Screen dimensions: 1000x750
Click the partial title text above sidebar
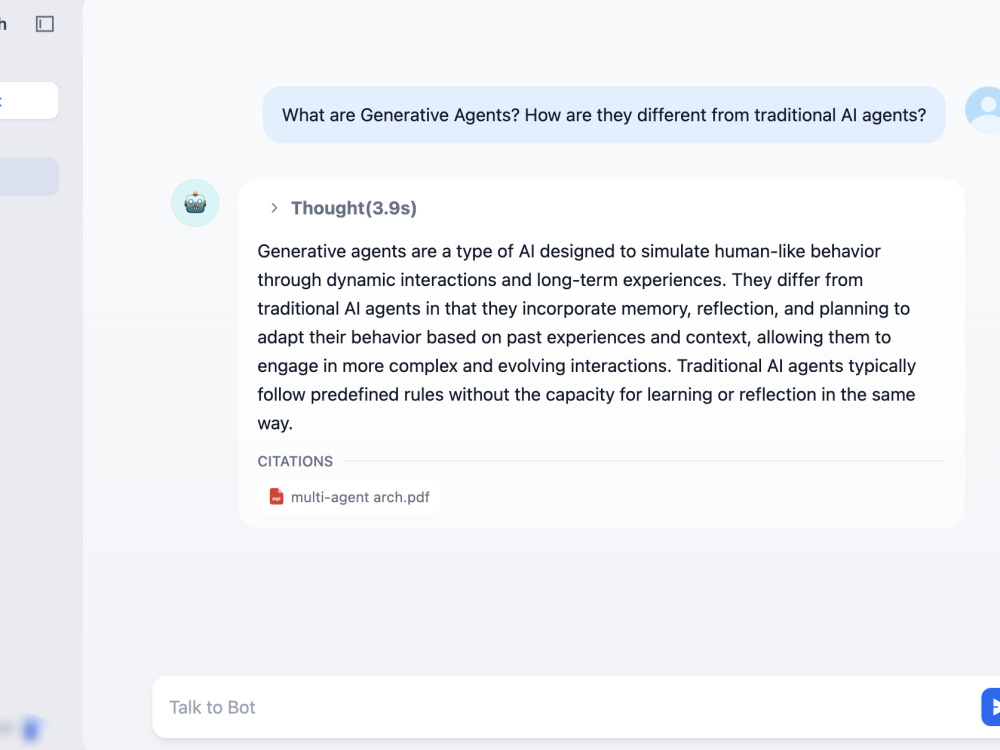pos(3,24)
